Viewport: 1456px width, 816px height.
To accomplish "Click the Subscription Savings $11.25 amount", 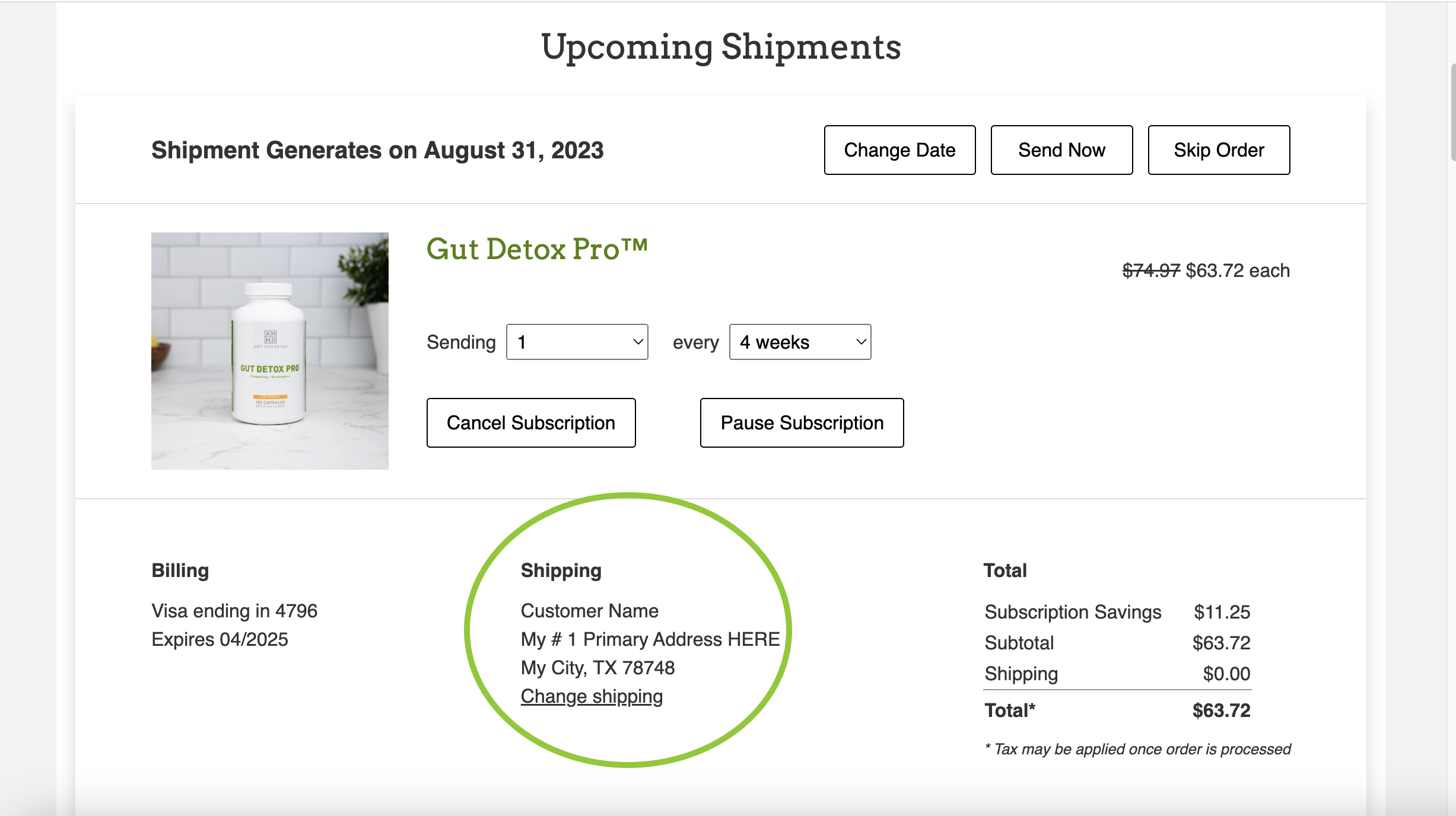I will [1222, 612].
